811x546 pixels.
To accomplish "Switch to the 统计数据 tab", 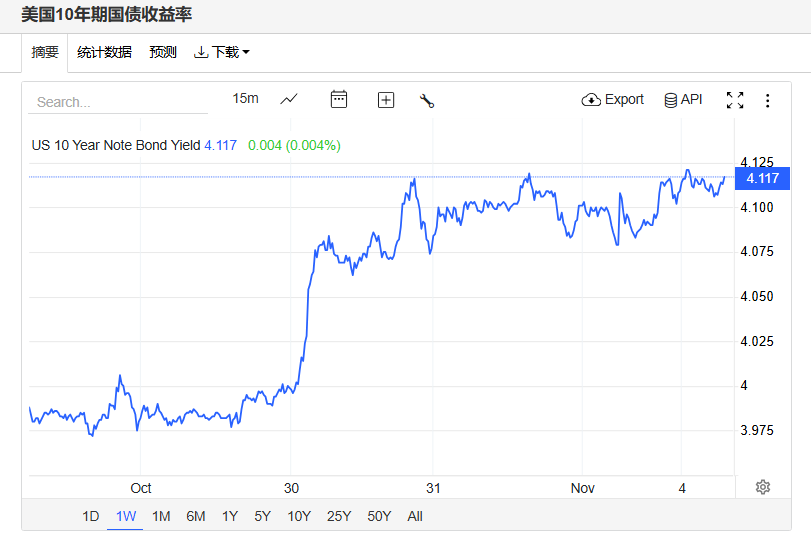I will point(104,52).
